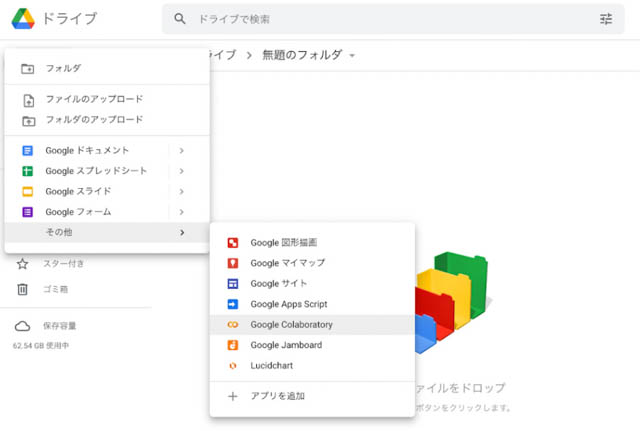The height and width of the screenshot is (431, 640).
Task: Choose Google Colaboratory from submenu
Action: tap(312, 324)
